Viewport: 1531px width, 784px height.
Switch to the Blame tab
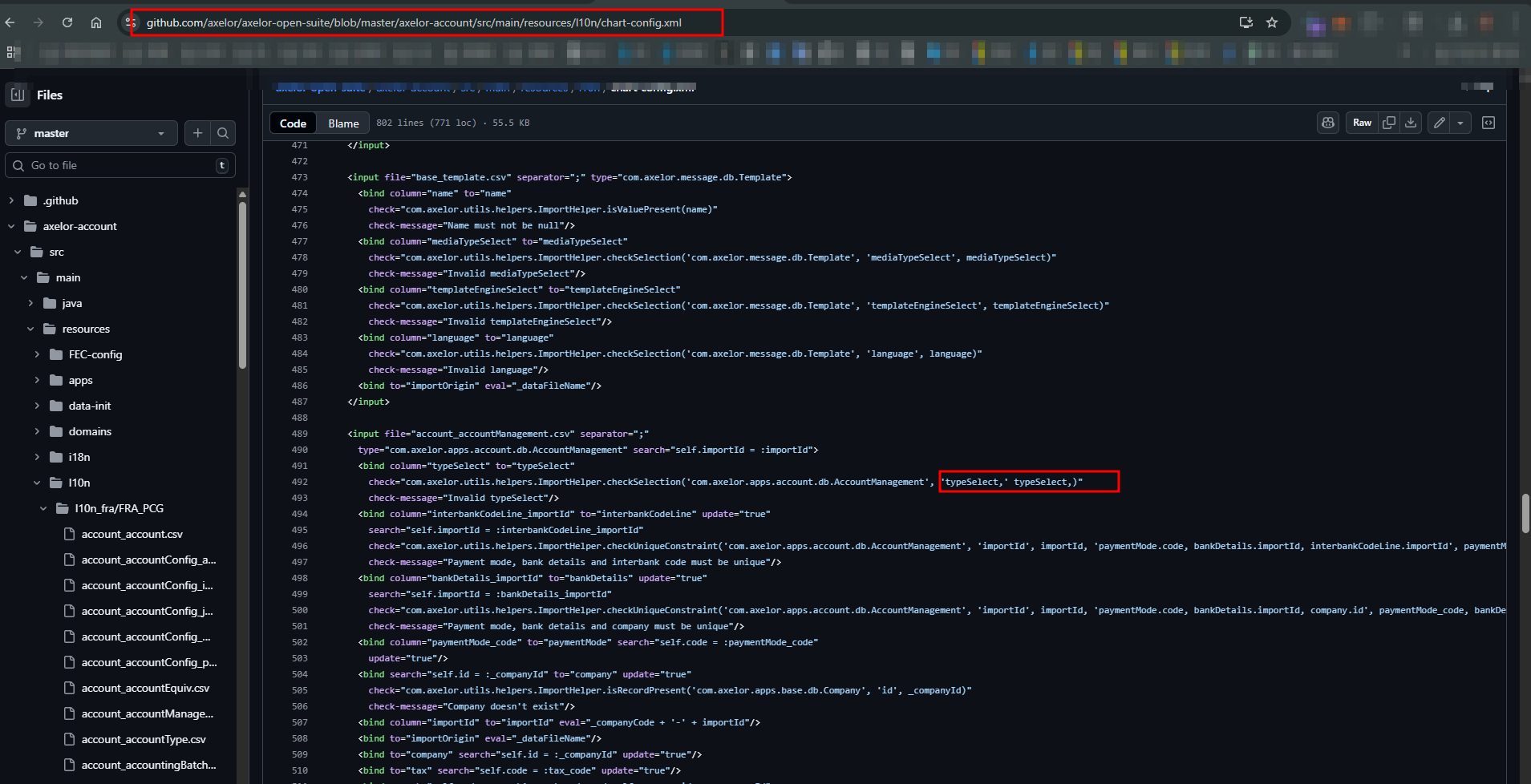coord(343,123)
